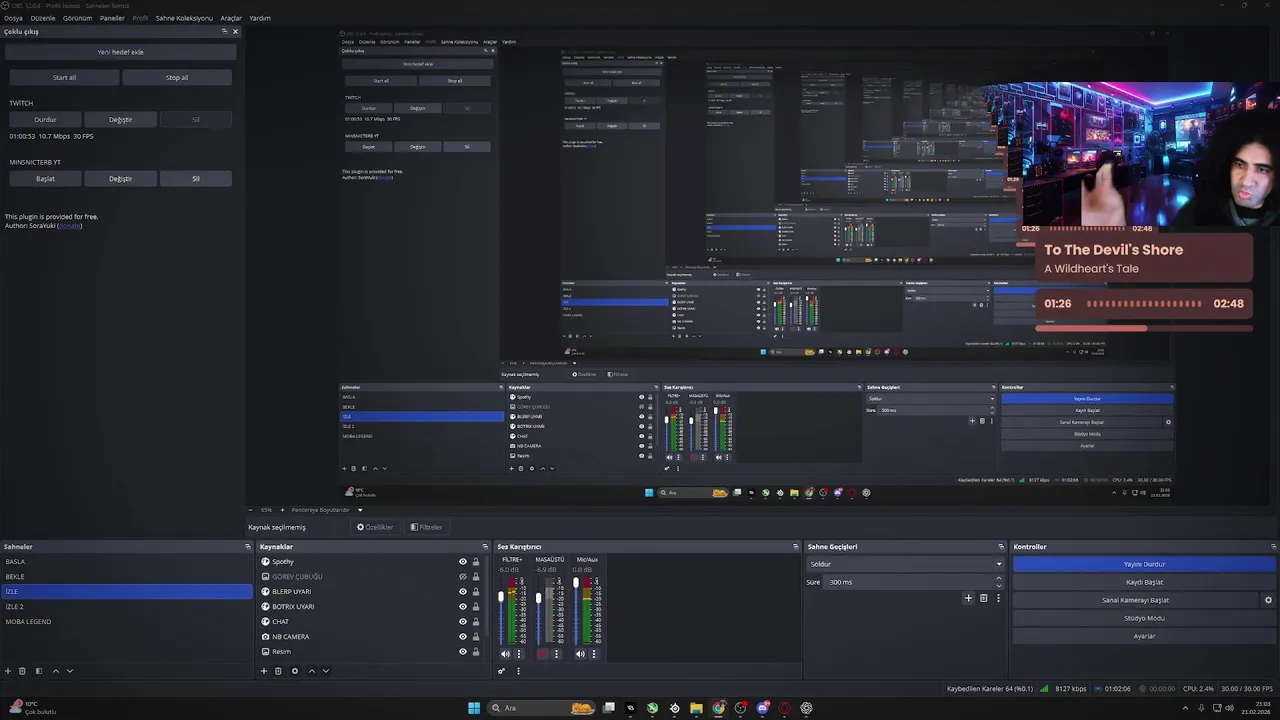Open advanced audio properties gears icon
Image resolution: width=1280 pixels, height=720 pixels.
[502, 671]
